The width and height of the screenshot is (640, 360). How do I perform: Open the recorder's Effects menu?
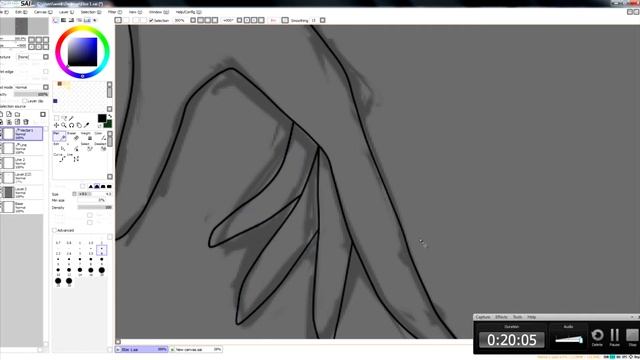pyautogui.click(x=501, y=317)
